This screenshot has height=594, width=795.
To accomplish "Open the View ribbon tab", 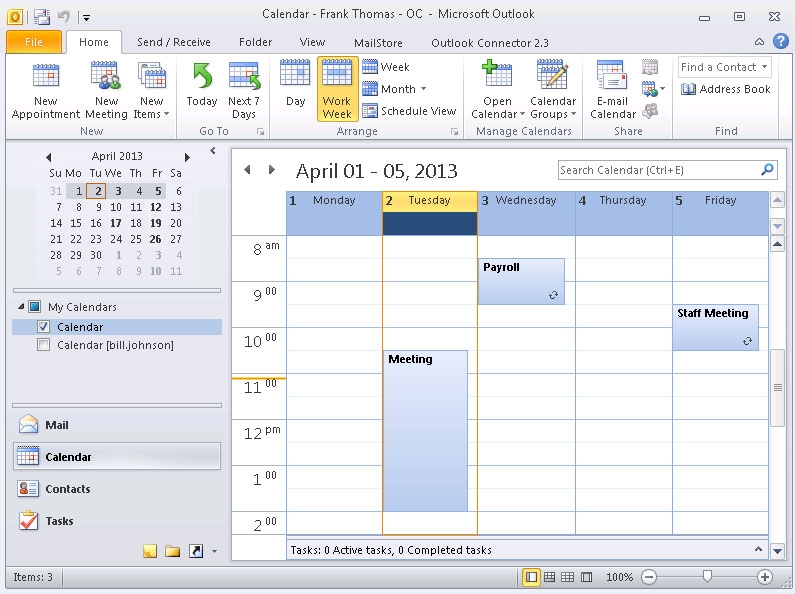I will click(x=312, y=42).
